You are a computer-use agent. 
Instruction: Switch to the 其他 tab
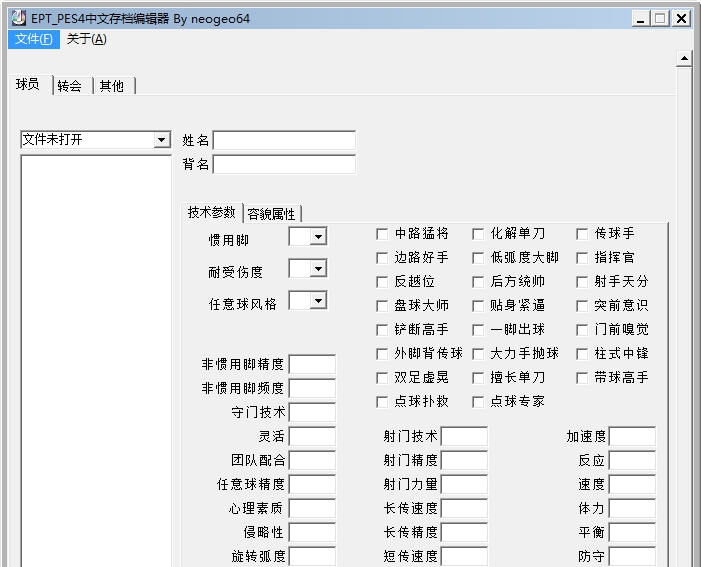(112, 86)
